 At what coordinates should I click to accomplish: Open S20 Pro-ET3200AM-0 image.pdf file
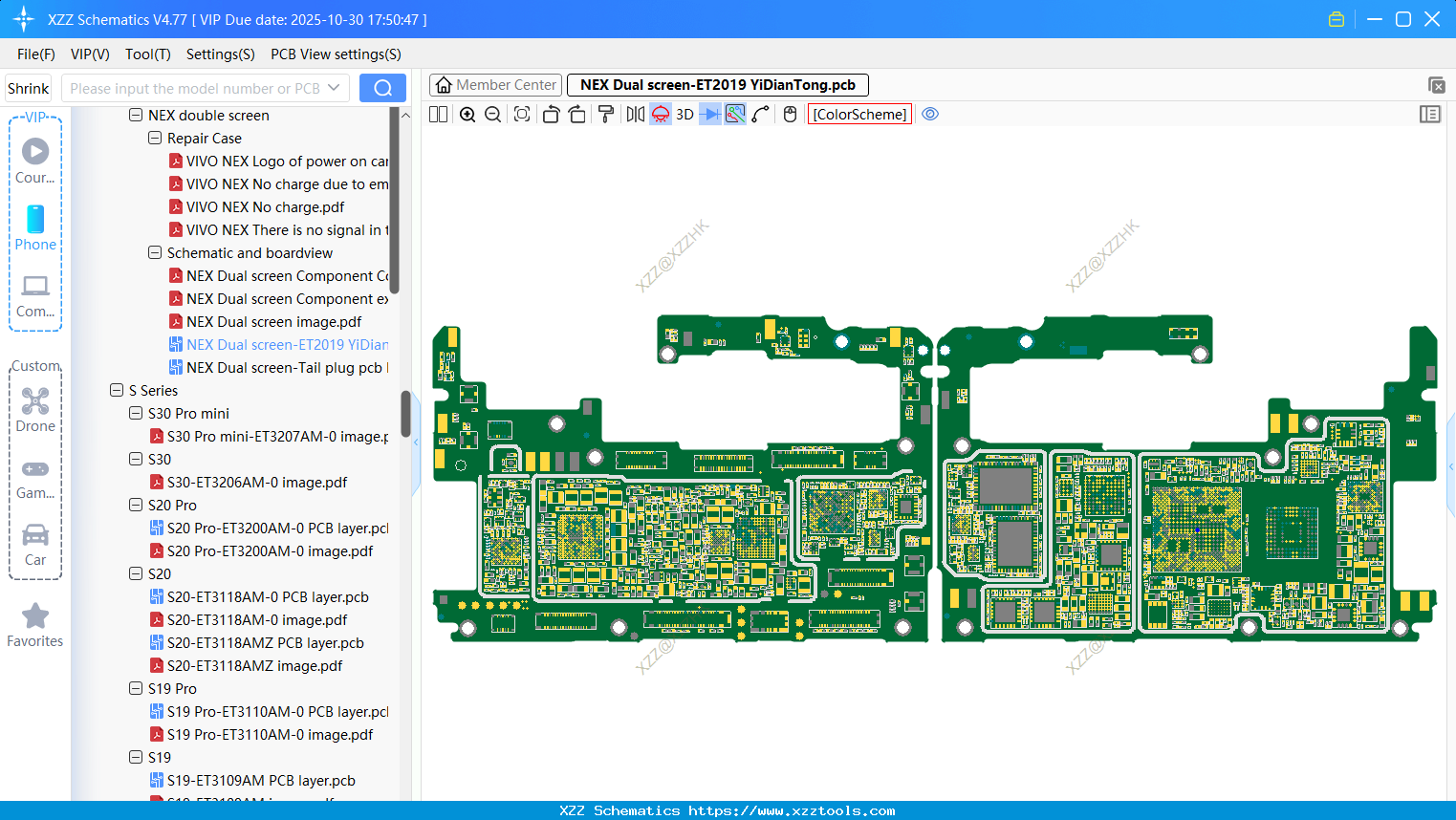pos(270,551)
